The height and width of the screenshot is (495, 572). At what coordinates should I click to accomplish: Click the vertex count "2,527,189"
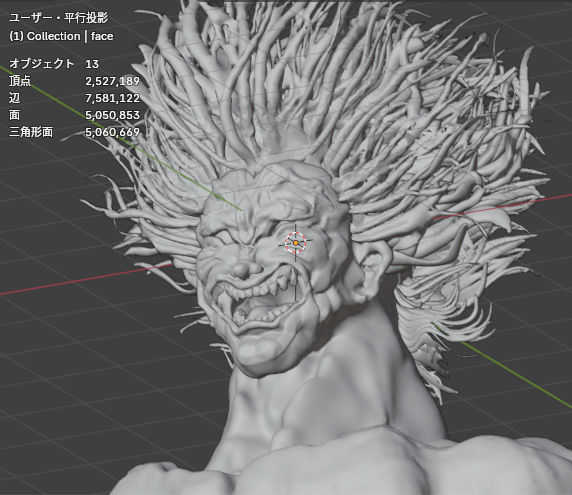click(x=112, y=81)
